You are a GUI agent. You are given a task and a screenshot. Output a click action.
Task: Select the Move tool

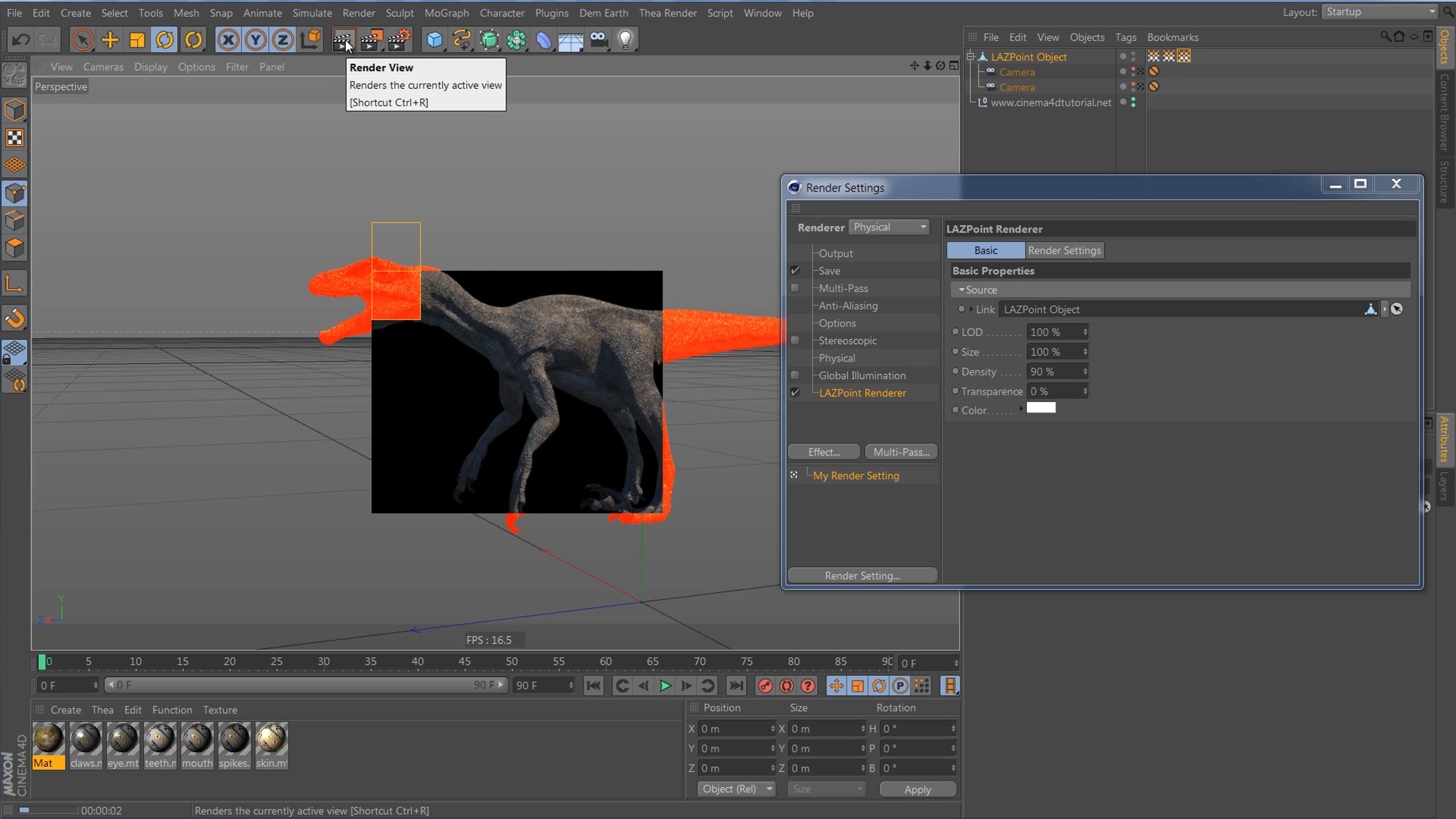pos(110,40)
